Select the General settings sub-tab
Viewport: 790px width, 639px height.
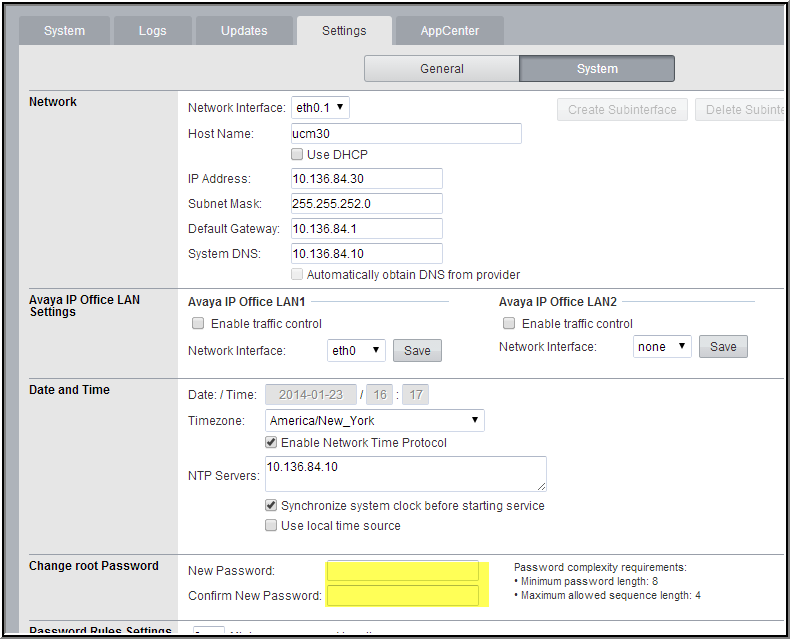441,69
